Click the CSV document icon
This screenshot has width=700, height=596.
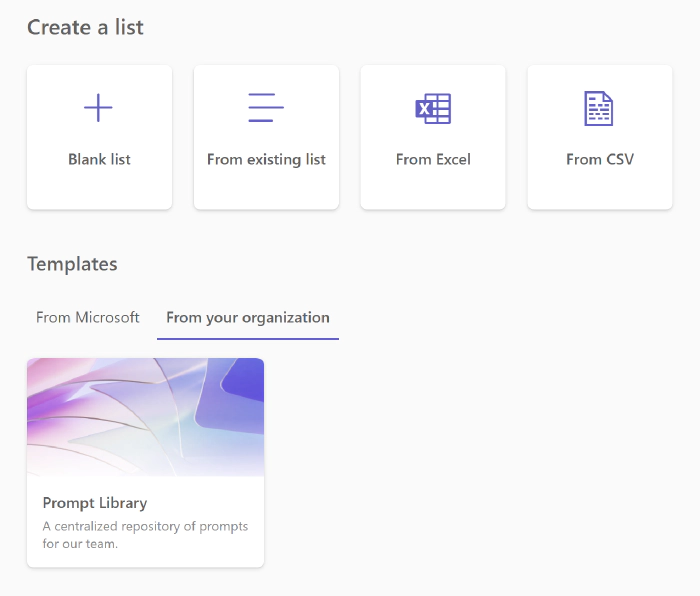point(598,108)
